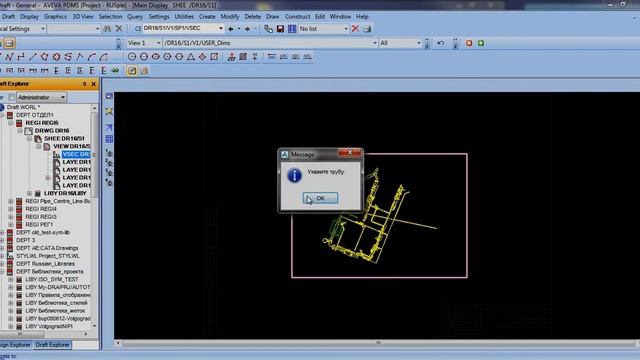Expand the REGI REGI4 tree node
The width and height of the screenshot is (640, 360).
(10, 209)
